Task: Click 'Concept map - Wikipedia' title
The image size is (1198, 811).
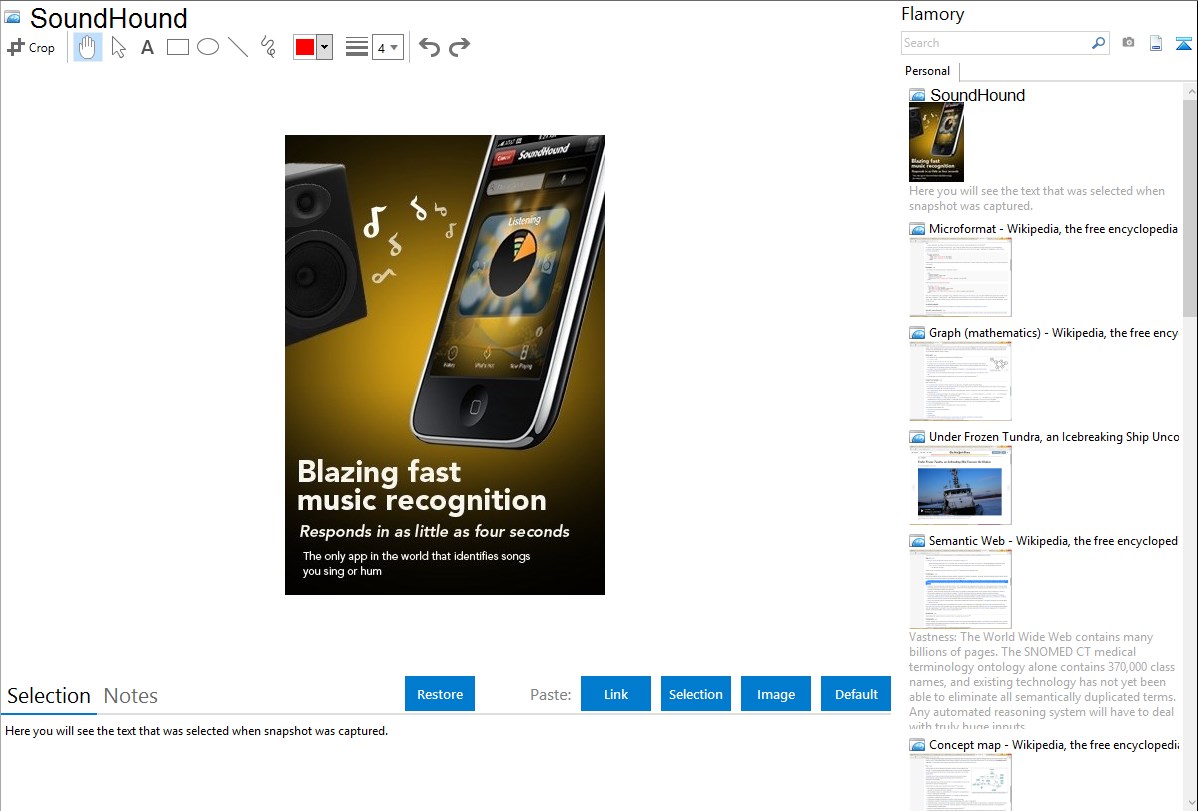Action: point(1054,745)
